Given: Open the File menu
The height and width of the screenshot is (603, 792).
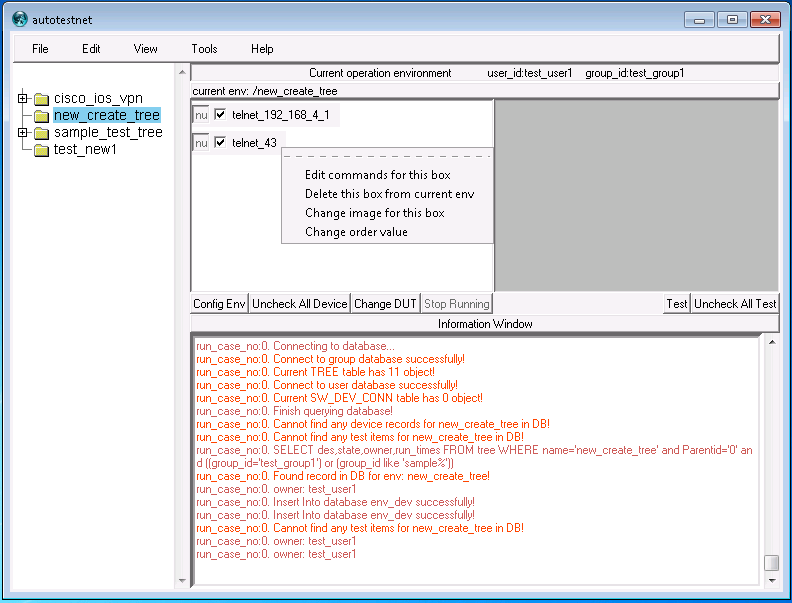Looking at the screenshot, I should [x=40, y=49].
